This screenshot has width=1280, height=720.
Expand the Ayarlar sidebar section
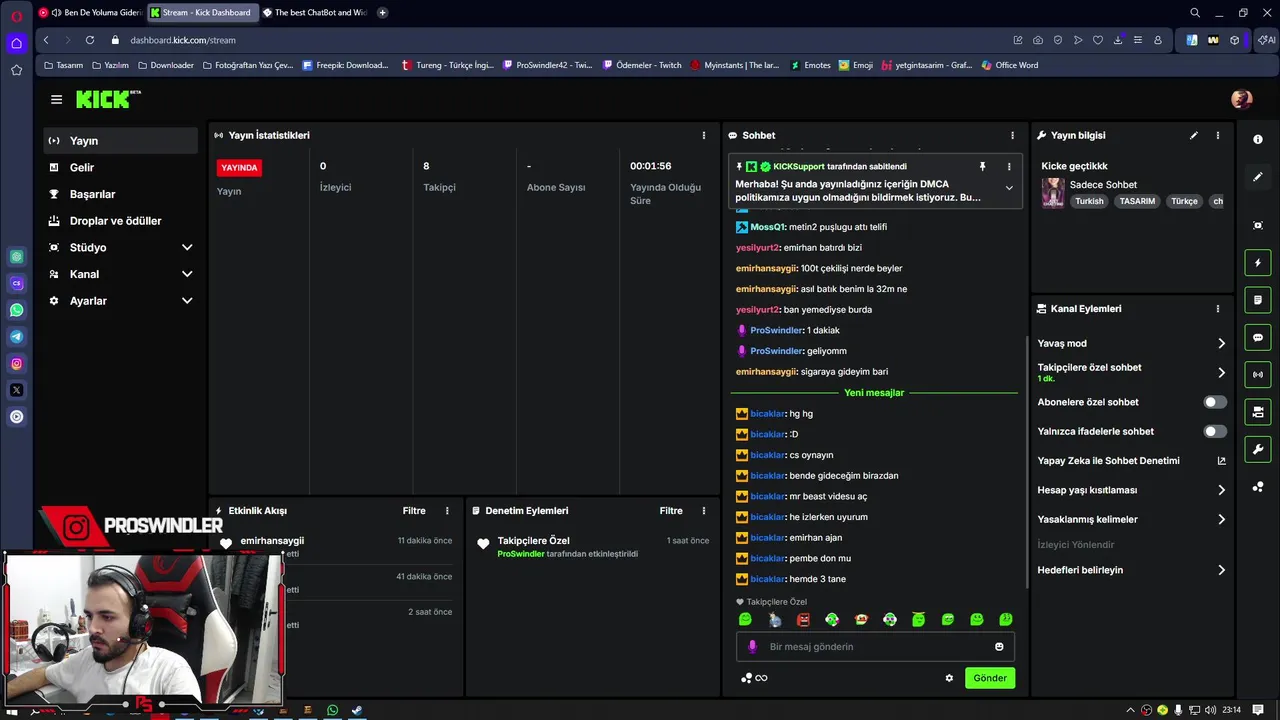click(x=187, y=301)
